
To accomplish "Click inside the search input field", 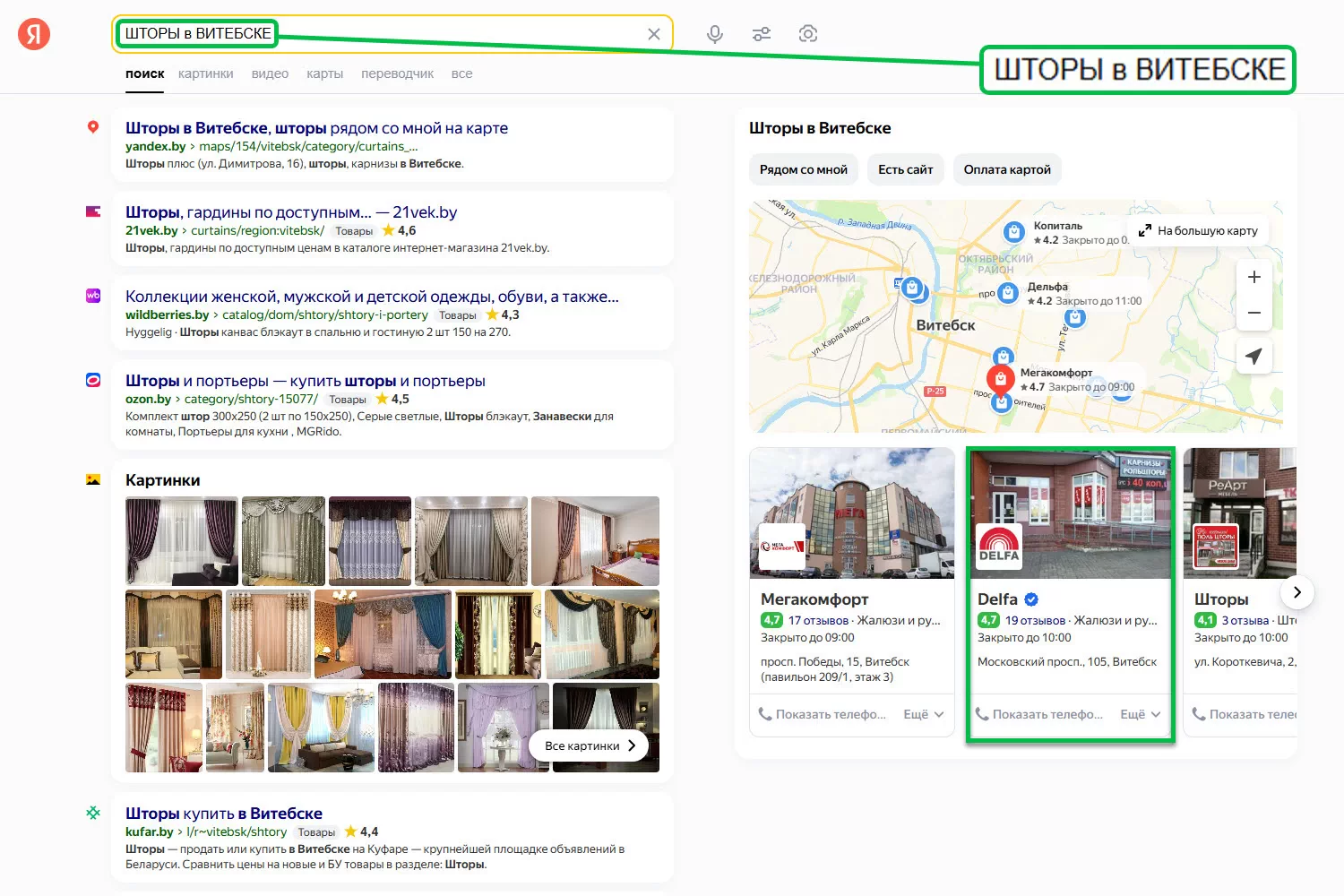I will [x=448, y=34].
